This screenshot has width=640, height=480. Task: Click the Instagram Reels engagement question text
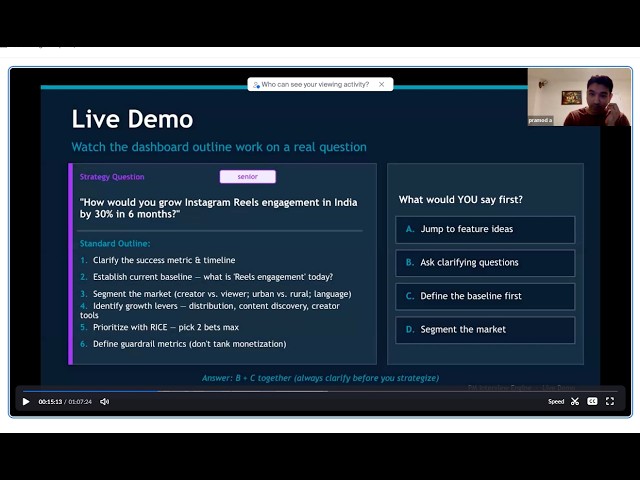pos(218,208)
